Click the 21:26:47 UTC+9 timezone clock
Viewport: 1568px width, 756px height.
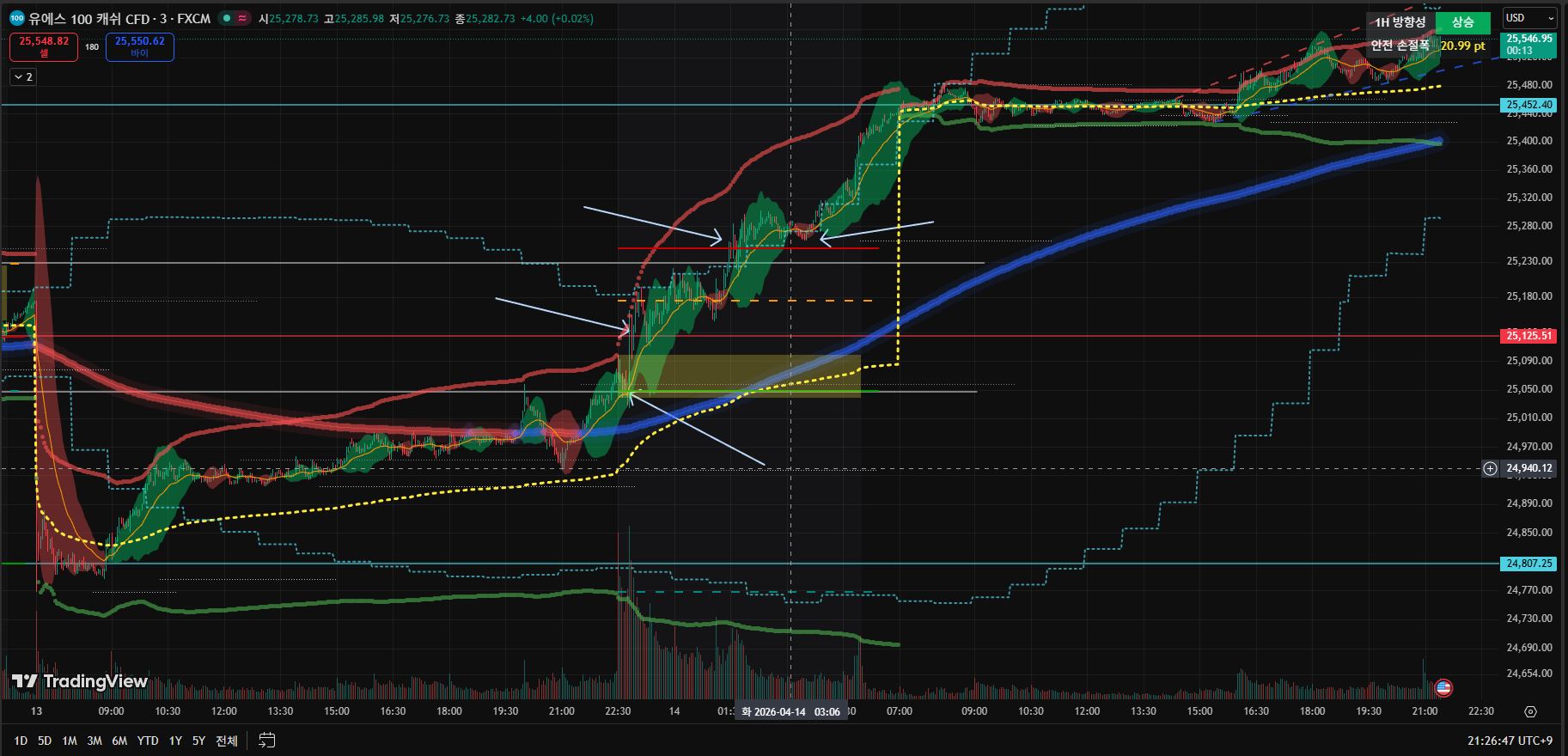(x=1510, y=741)
